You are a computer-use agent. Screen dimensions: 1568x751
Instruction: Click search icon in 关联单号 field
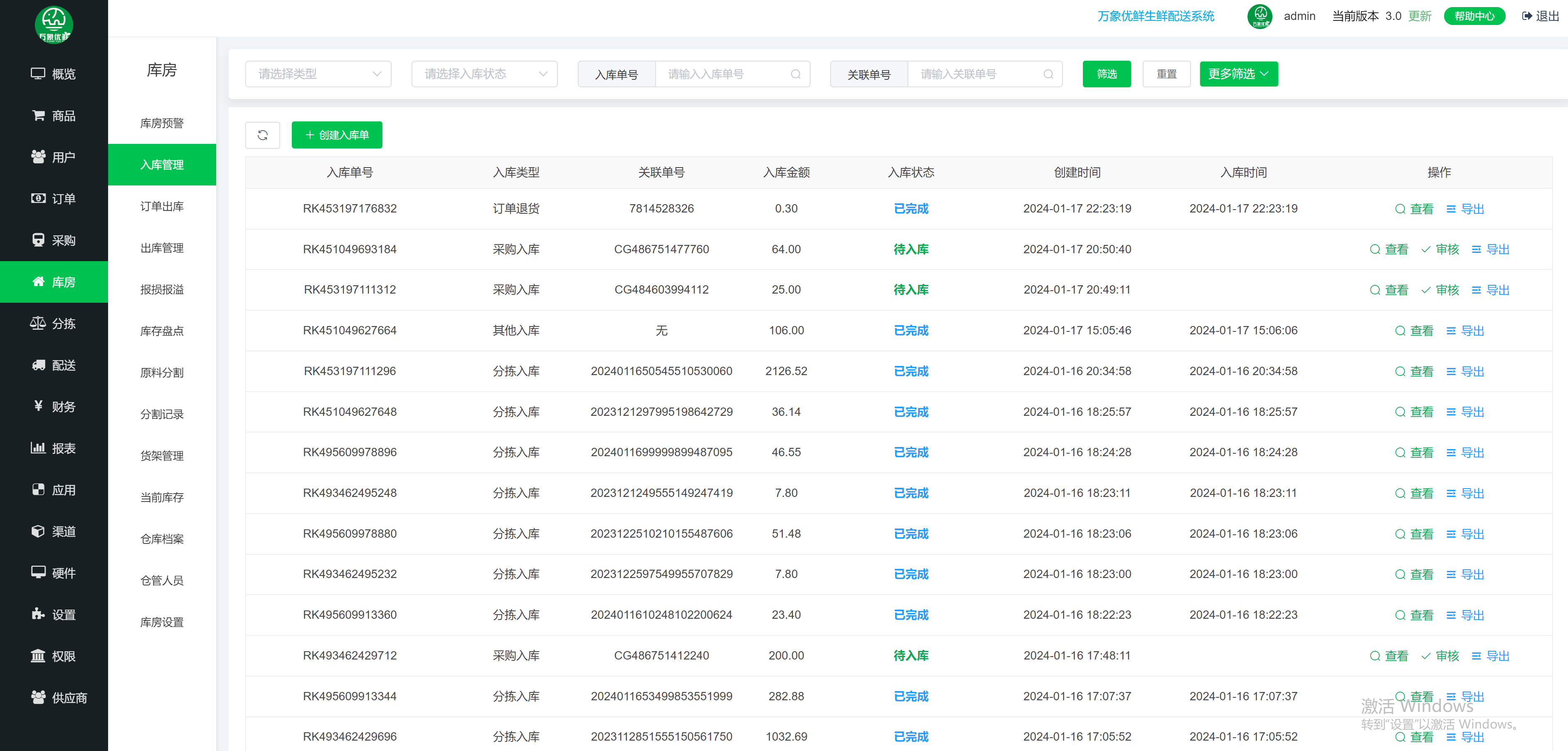click(1048, 74)
